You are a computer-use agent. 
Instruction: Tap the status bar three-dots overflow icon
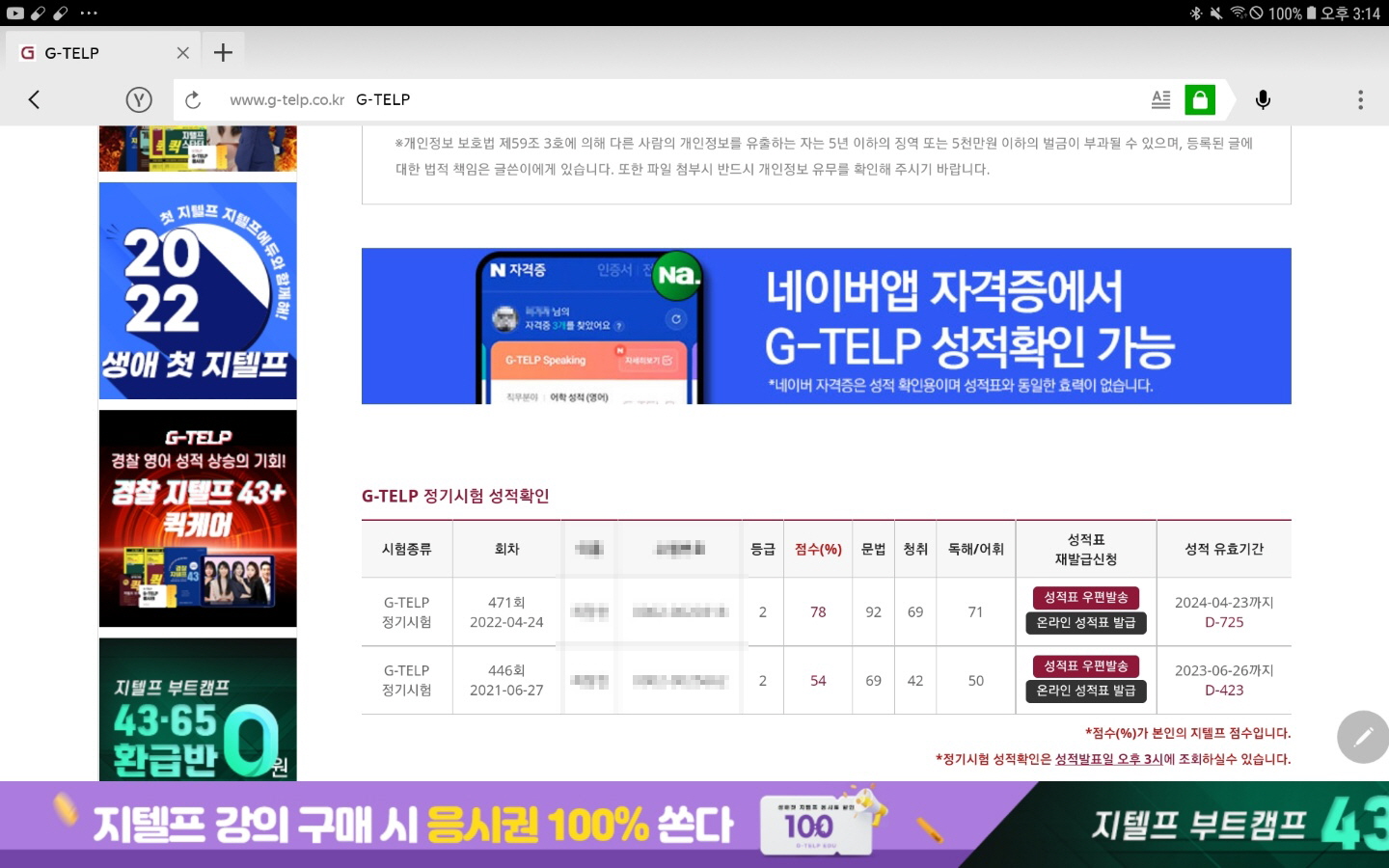pyautogui.click(x=89, y=14)
